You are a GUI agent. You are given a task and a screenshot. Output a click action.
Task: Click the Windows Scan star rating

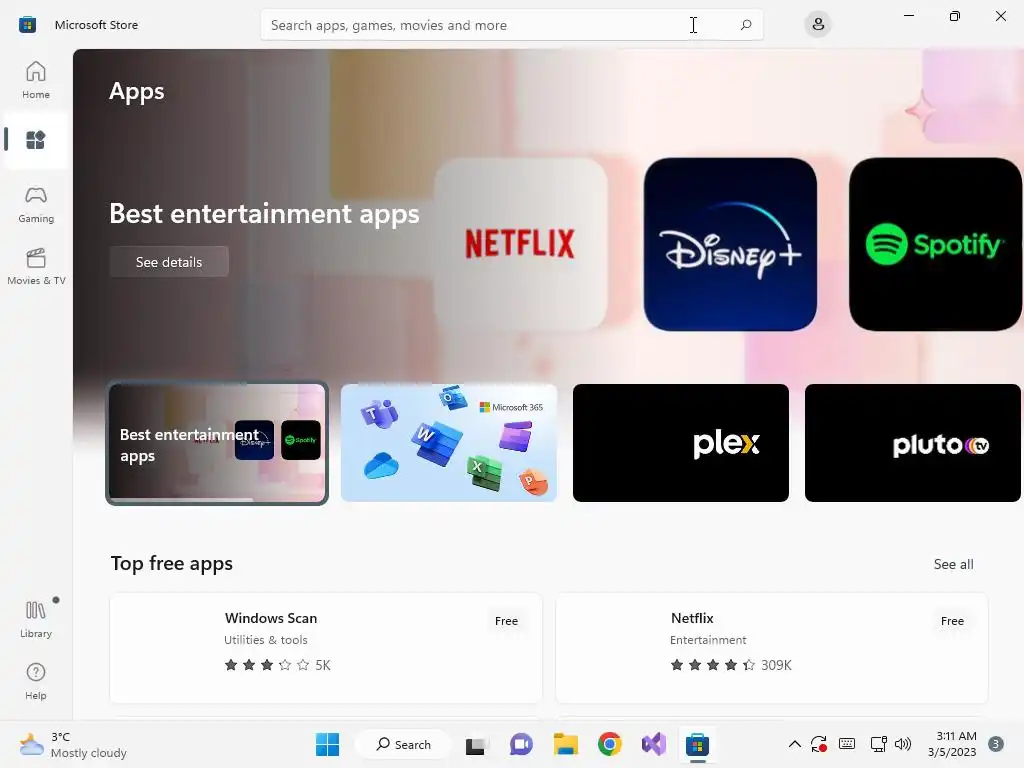(277, 665)
